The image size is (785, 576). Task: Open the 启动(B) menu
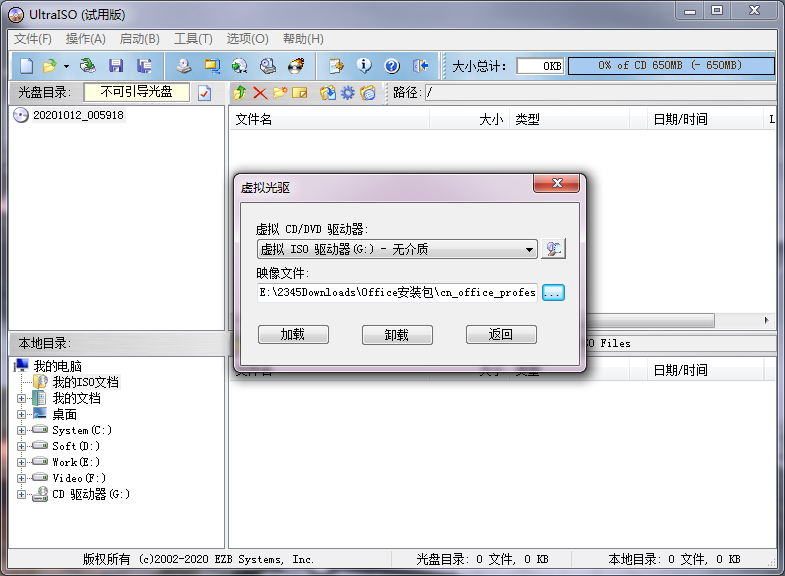(x=140, y=39)
